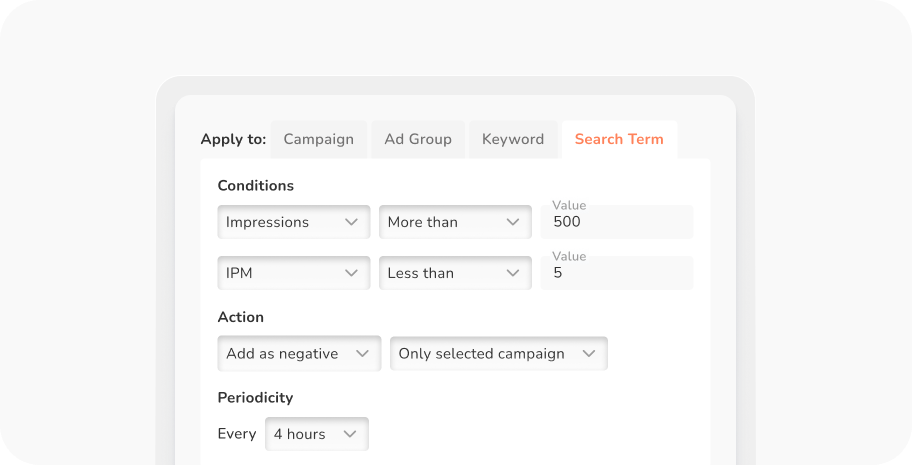Click the Value field containing 500

pyautogui.click(x=617, y=222)
